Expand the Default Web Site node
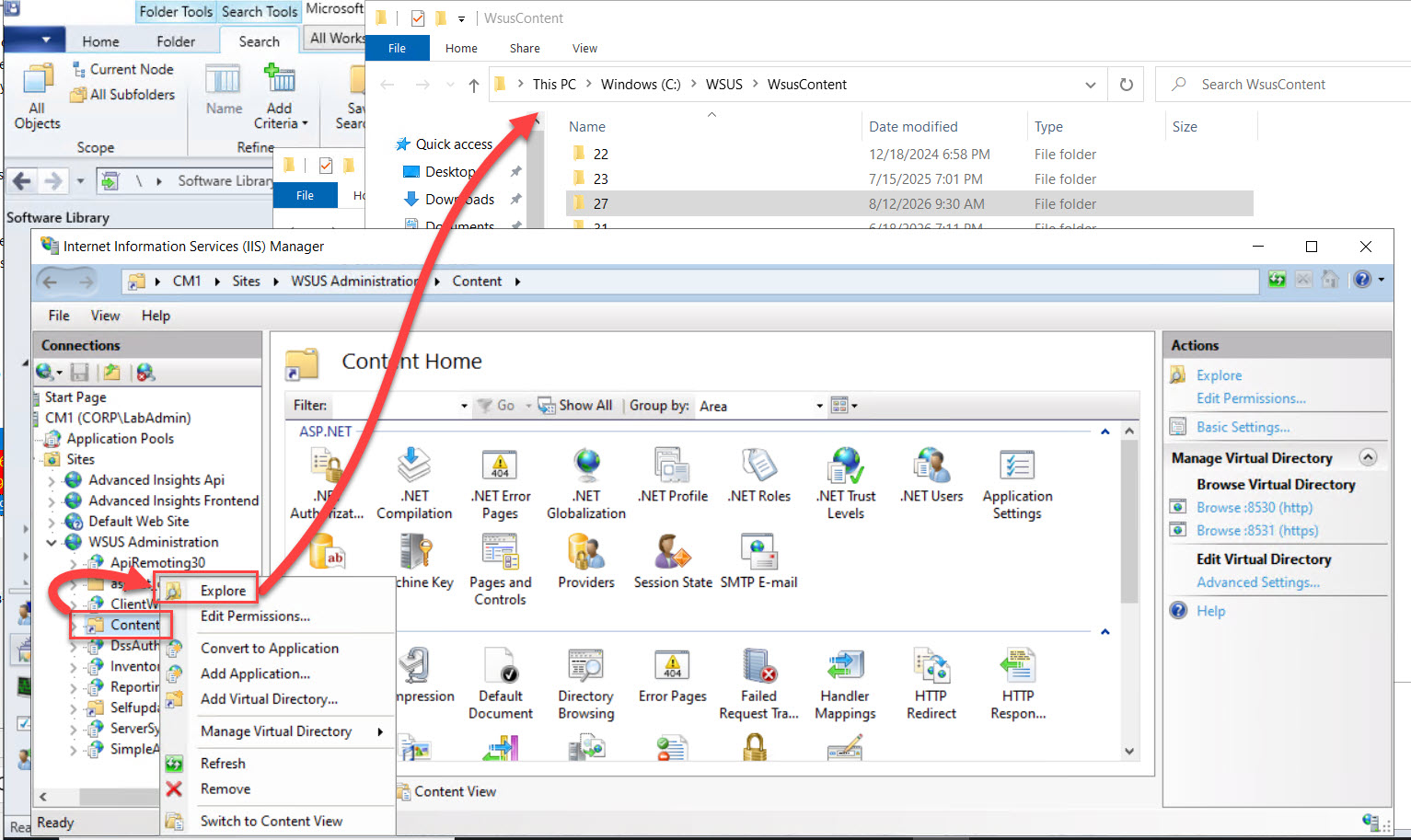This screenshot has width=1411, height=840. pyautogui.click(x=52, y=522)
